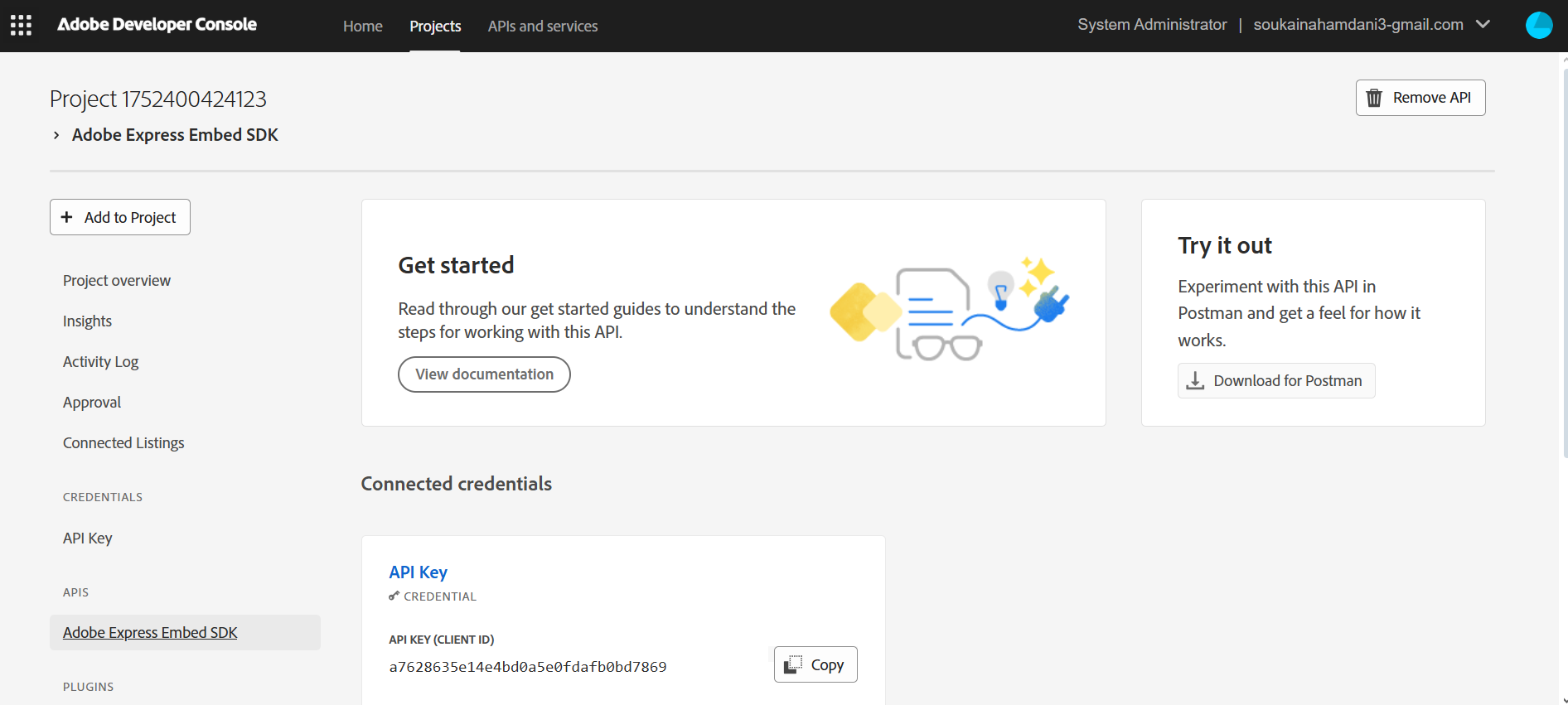Click the copy icon beside Copy
Image resolution: width=1568 pixels, height=705 pixels.
(793, 664)
